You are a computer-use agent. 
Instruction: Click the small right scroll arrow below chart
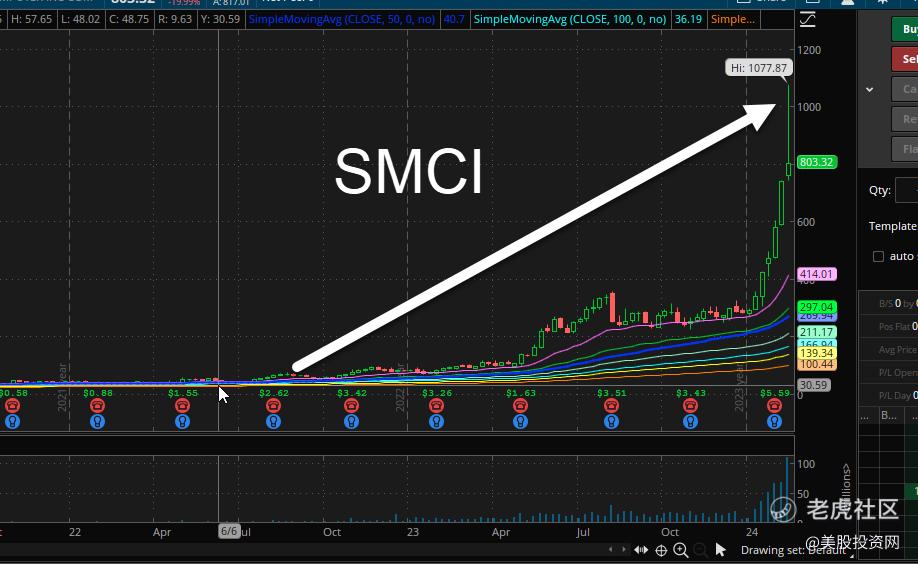click(624, 549)
